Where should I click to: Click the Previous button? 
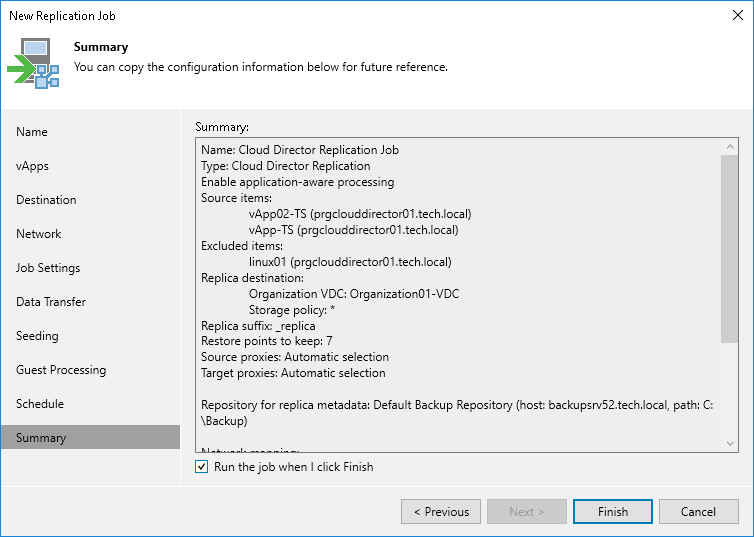pyautogui.click(x=440, y=512)
